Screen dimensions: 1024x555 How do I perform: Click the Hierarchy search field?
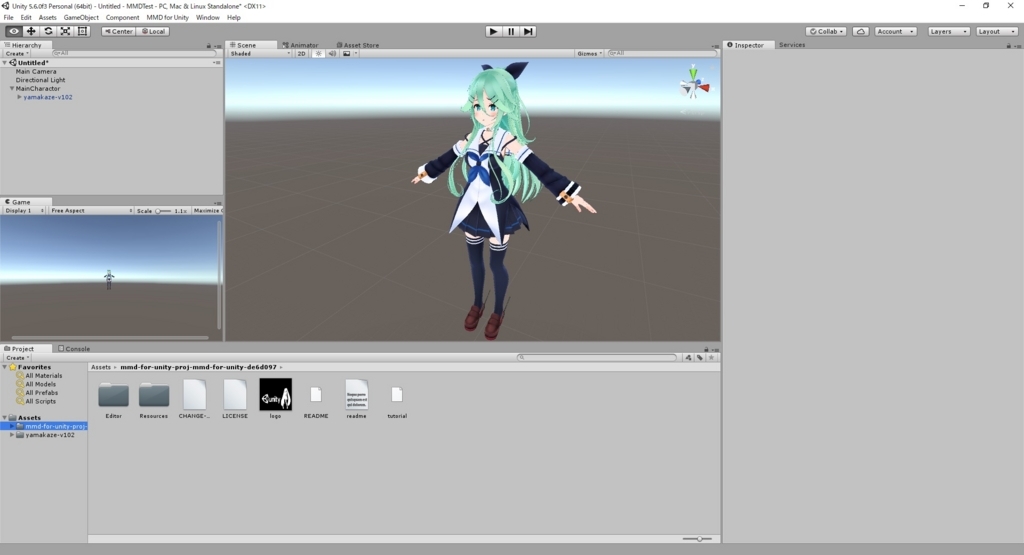[133, 54]
